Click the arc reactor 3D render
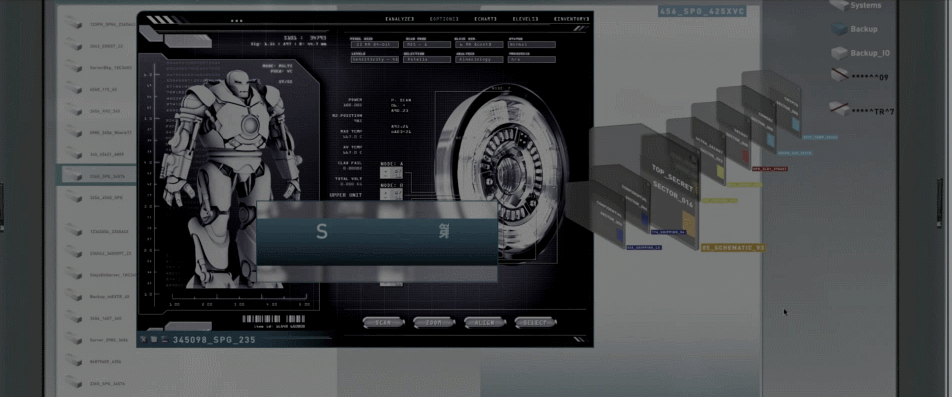This screenshot has height=397, width=952. [x=501, y=173]
